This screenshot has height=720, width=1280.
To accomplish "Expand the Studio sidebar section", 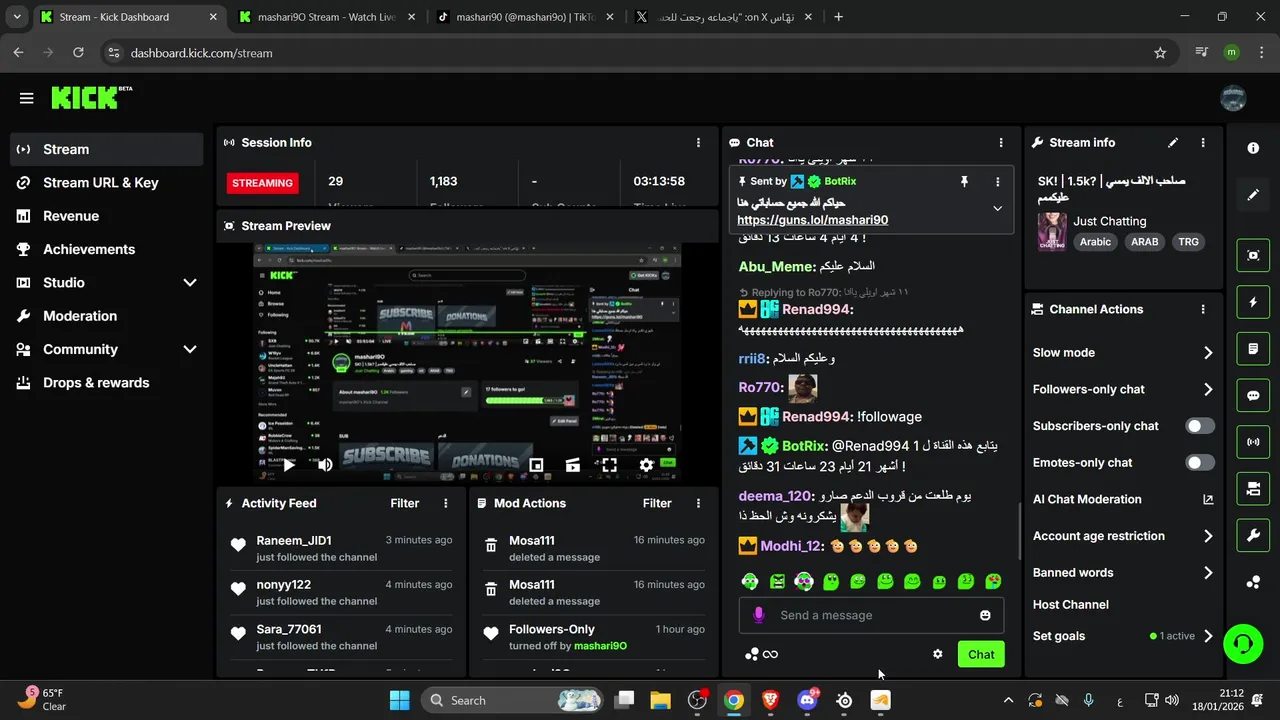I will point(107,282).
